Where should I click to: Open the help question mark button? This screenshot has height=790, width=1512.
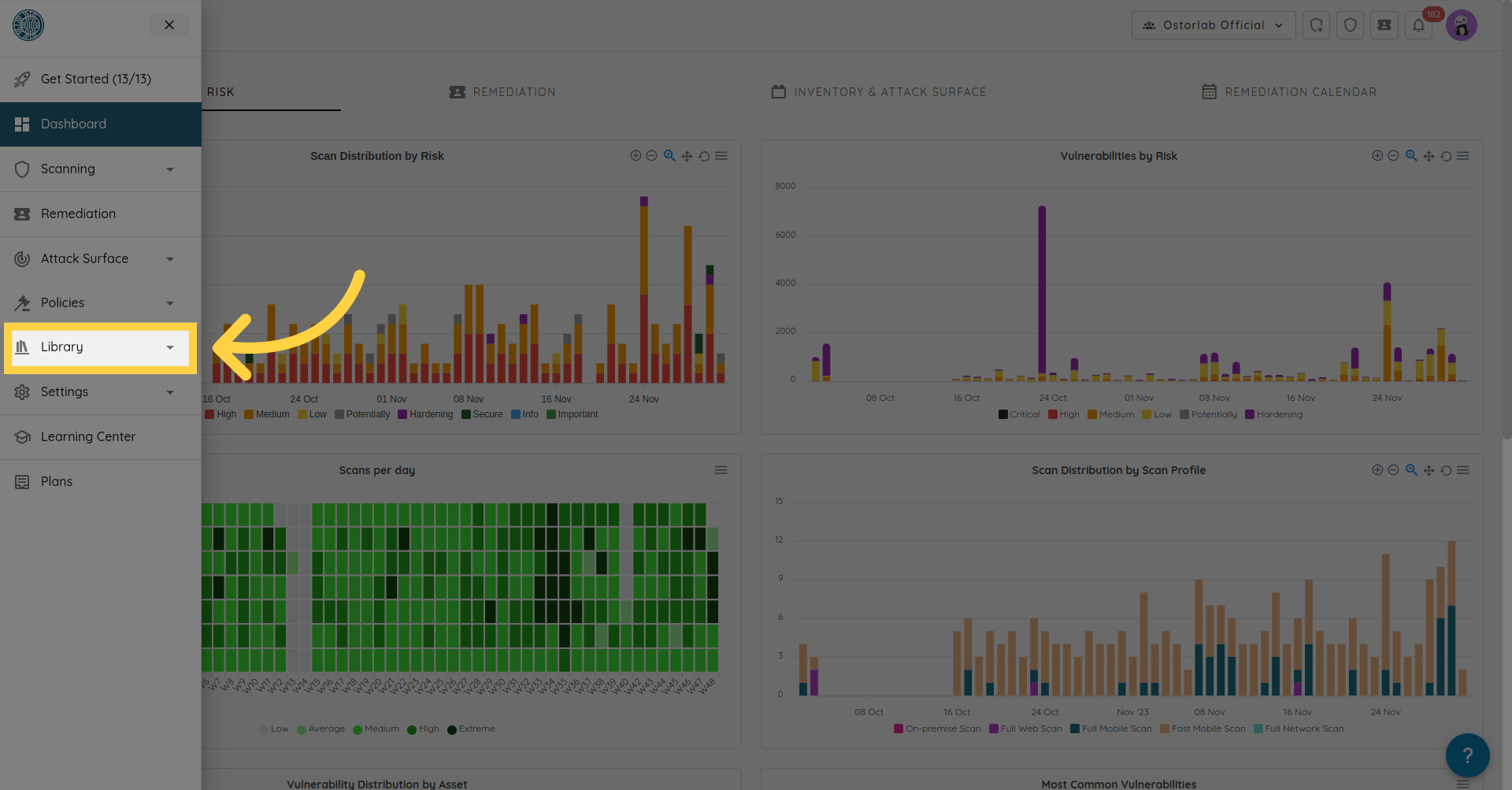[1467, 755]
